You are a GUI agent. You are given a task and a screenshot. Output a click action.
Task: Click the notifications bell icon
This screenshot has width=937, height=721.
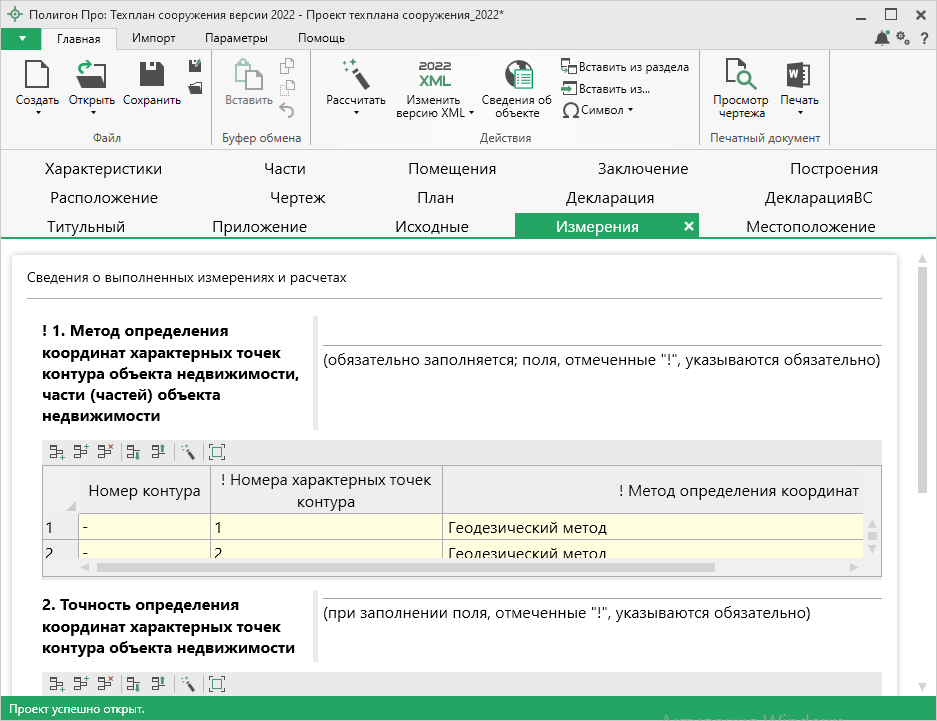(x=881, y=38)
